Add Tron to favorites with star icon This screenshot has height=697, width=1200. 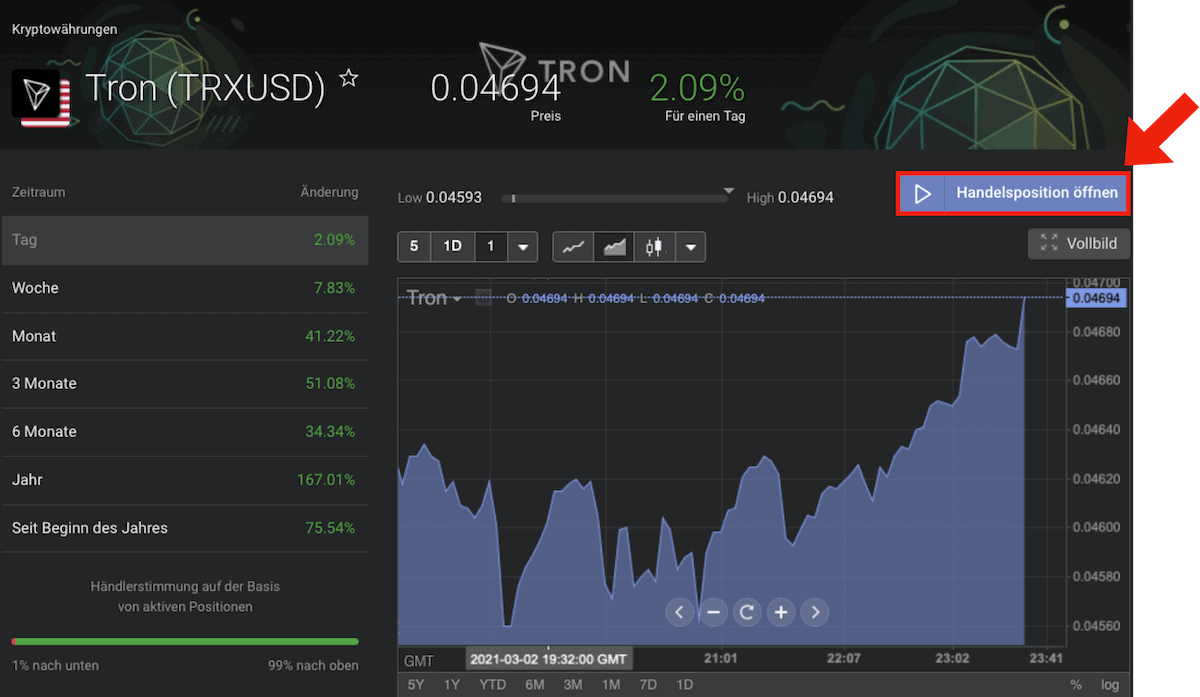[x=348, y=79]
